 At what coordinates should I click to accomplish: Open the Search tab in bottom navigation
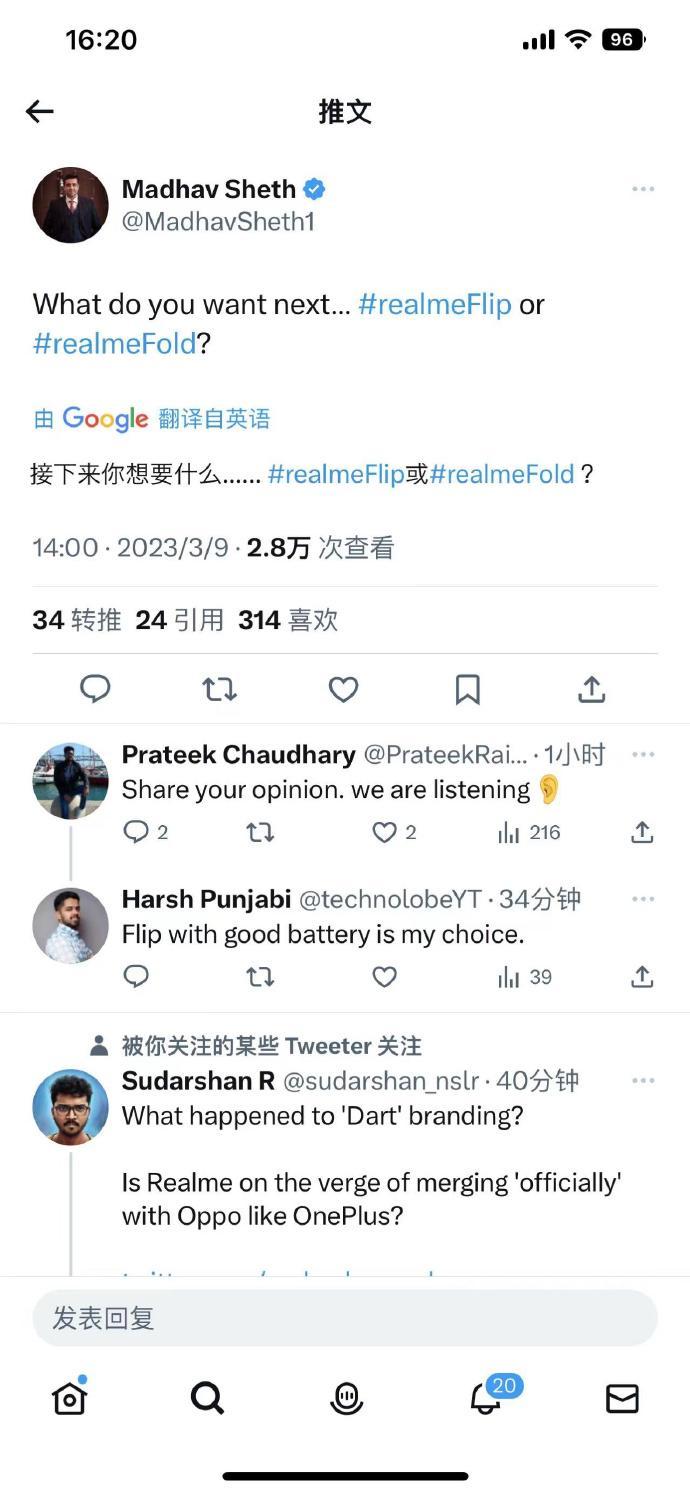coord(206,1398)
